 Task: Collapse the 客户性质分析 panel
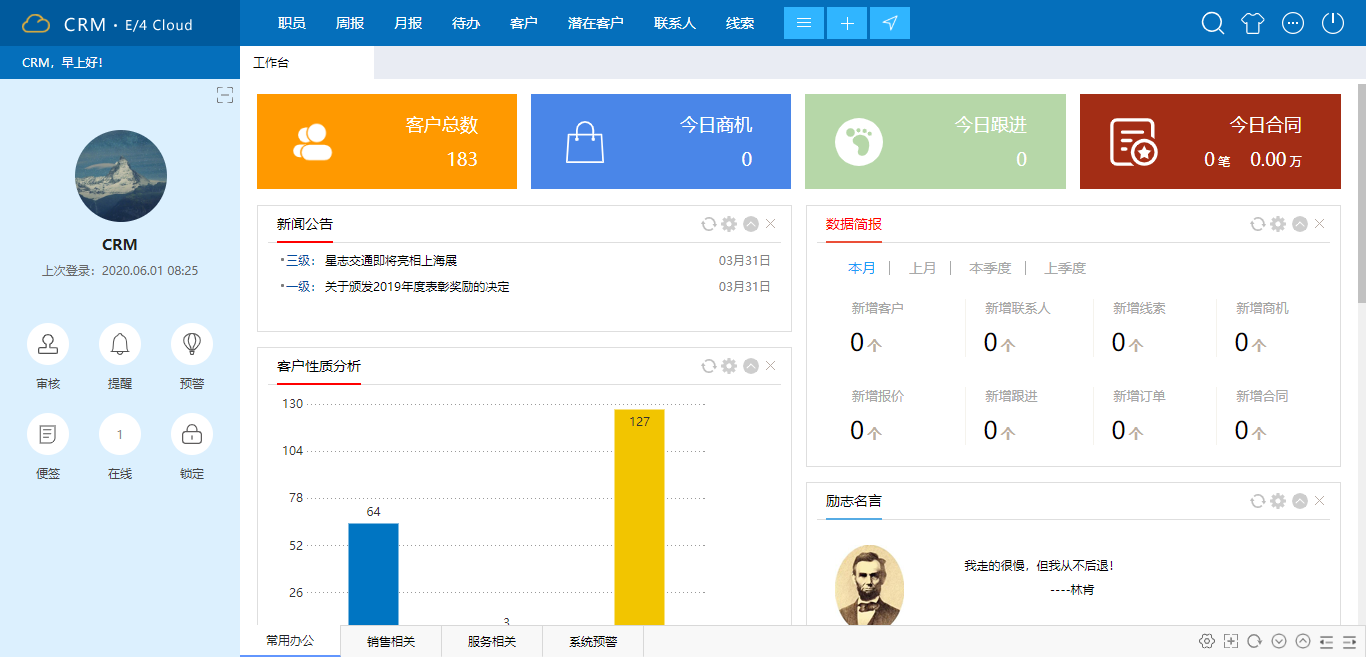pyautogui.click(x=750, y=366)
